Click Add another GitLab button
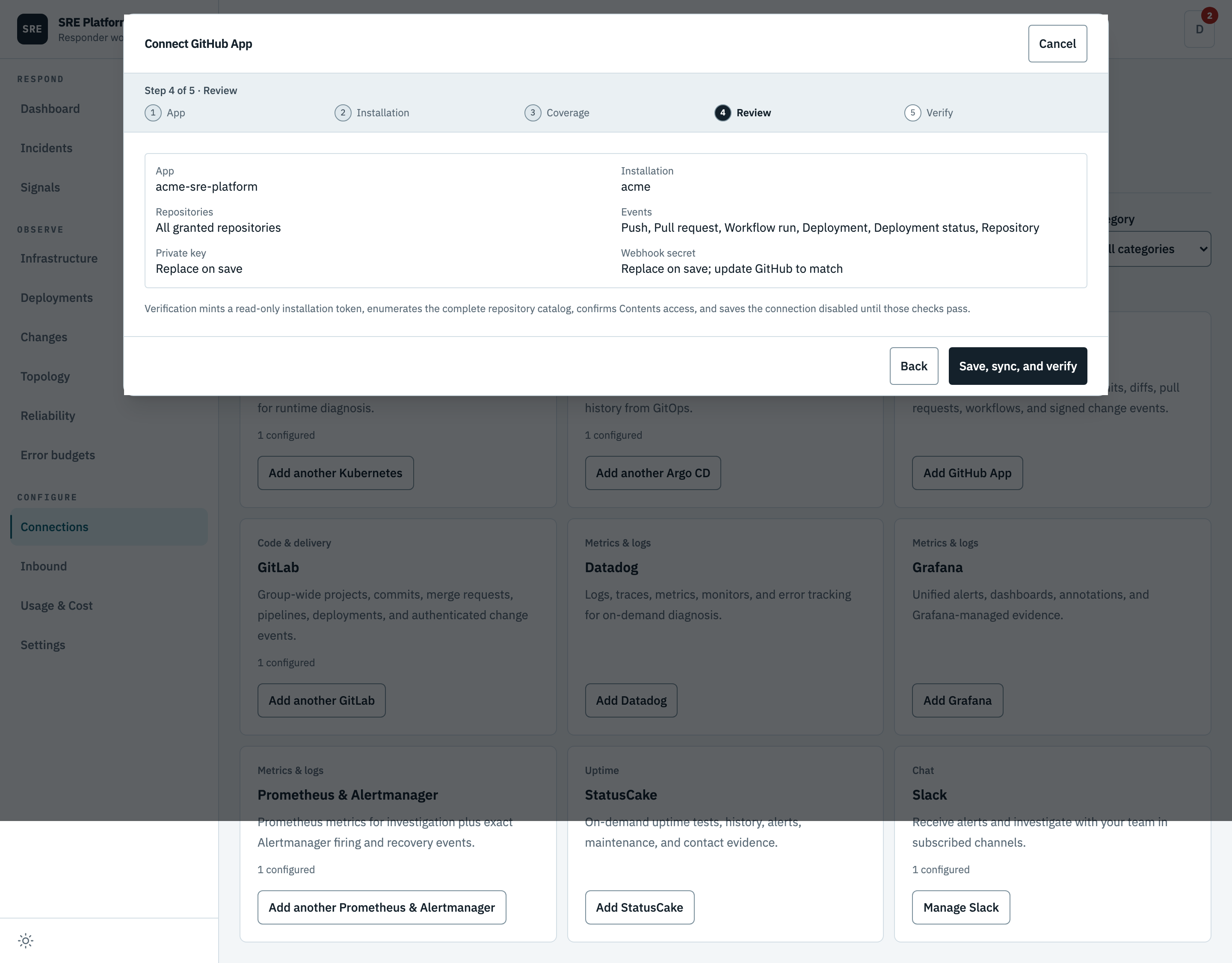 [322, 700]
